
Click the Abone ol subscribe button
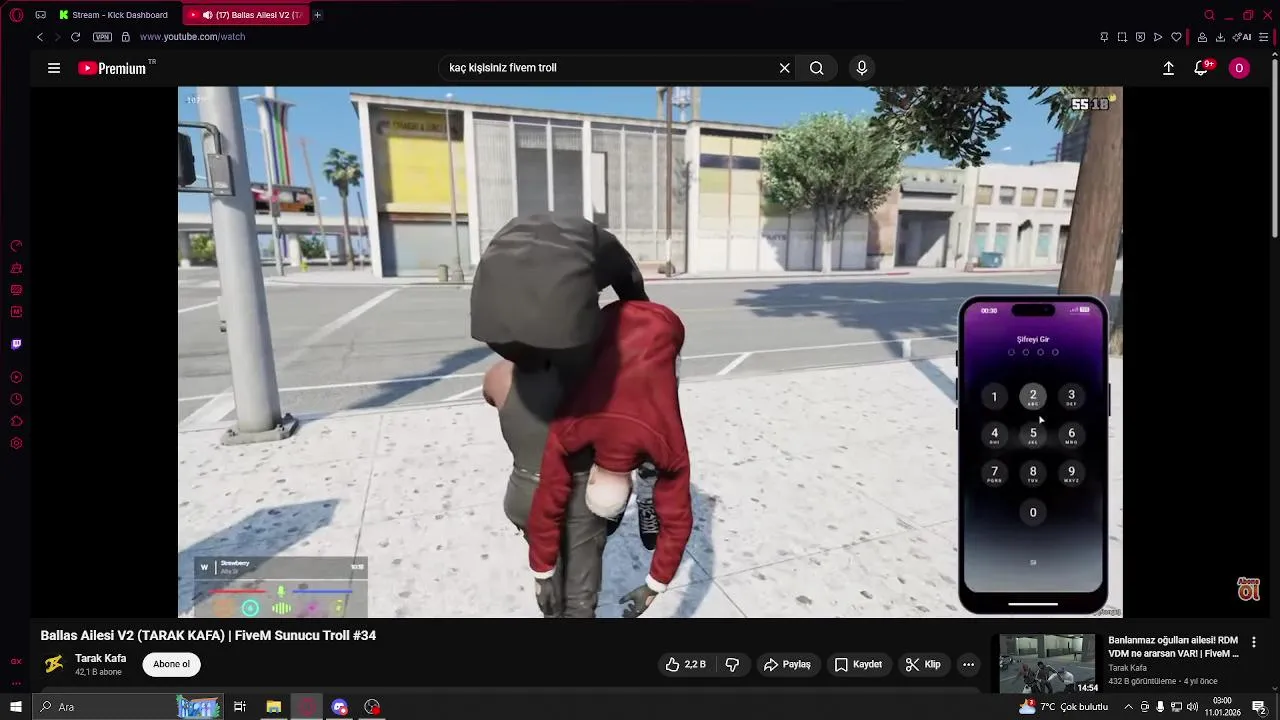point(171,664)
